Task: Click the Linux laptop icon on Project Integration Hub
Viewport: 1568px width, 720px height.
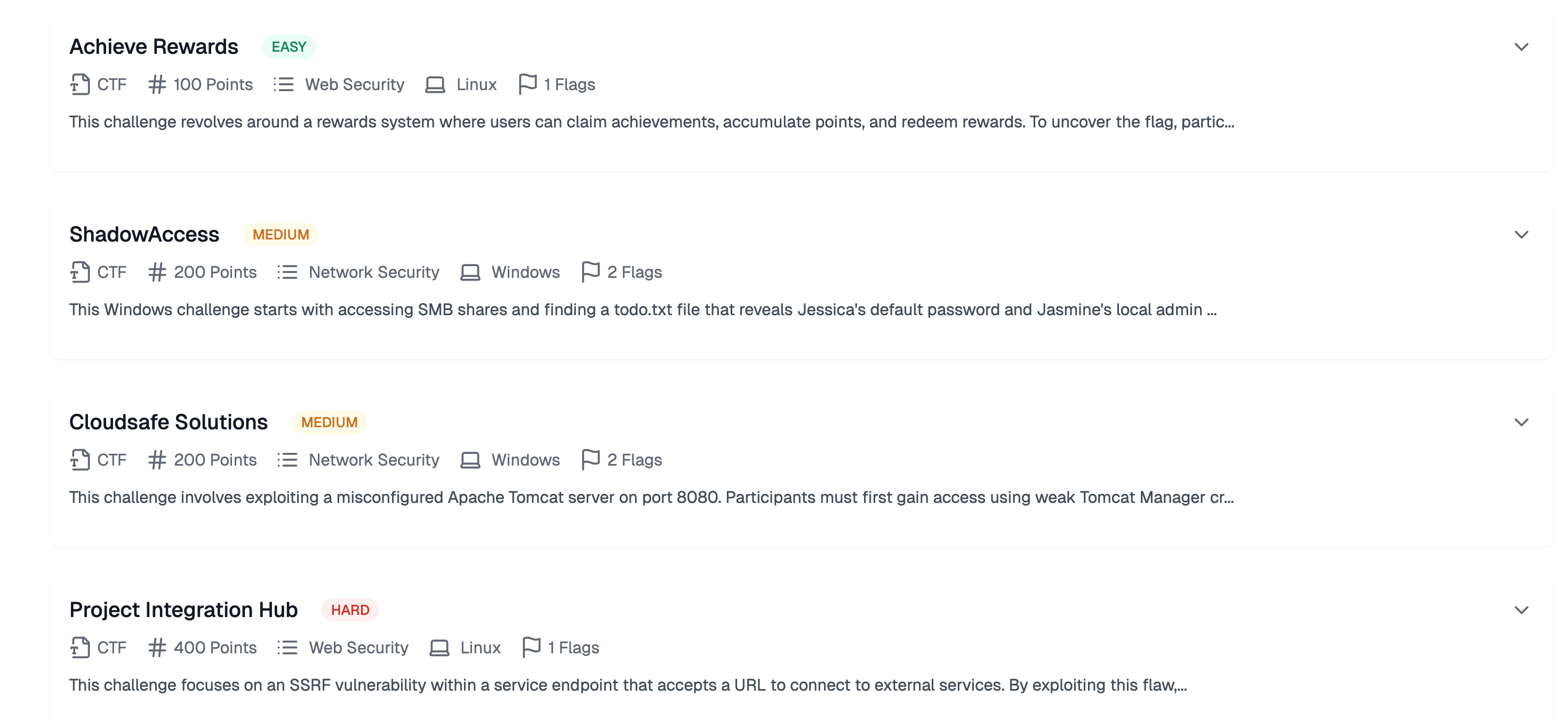Action: (x=439, y=647)
